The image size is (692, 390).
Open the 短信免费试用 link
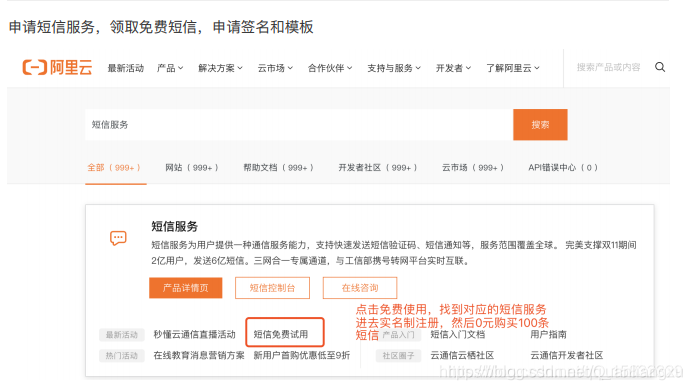281,334
